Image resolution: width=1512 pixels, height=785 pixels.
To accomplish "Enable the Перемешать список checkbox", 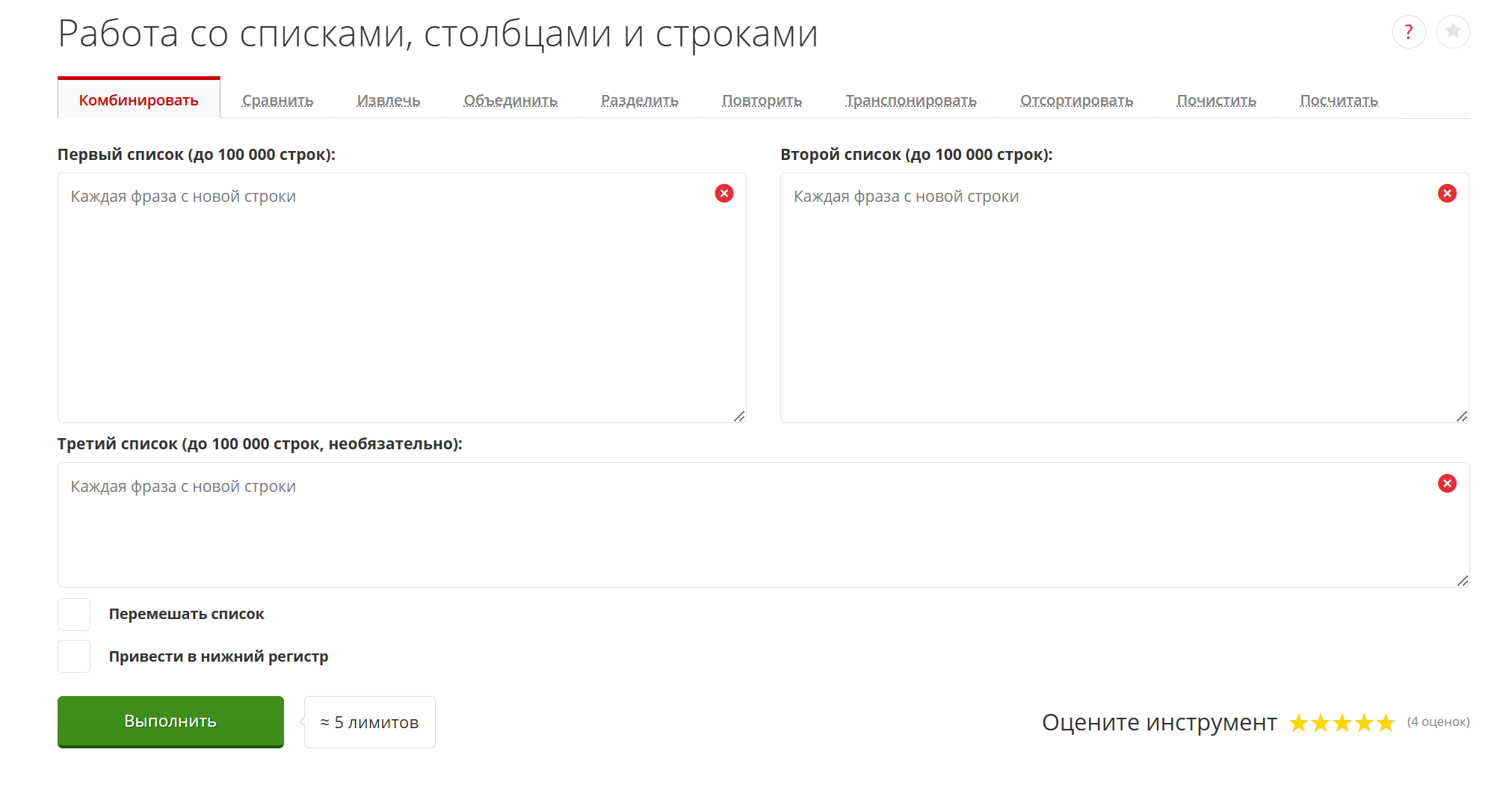I will pos(74,615).
